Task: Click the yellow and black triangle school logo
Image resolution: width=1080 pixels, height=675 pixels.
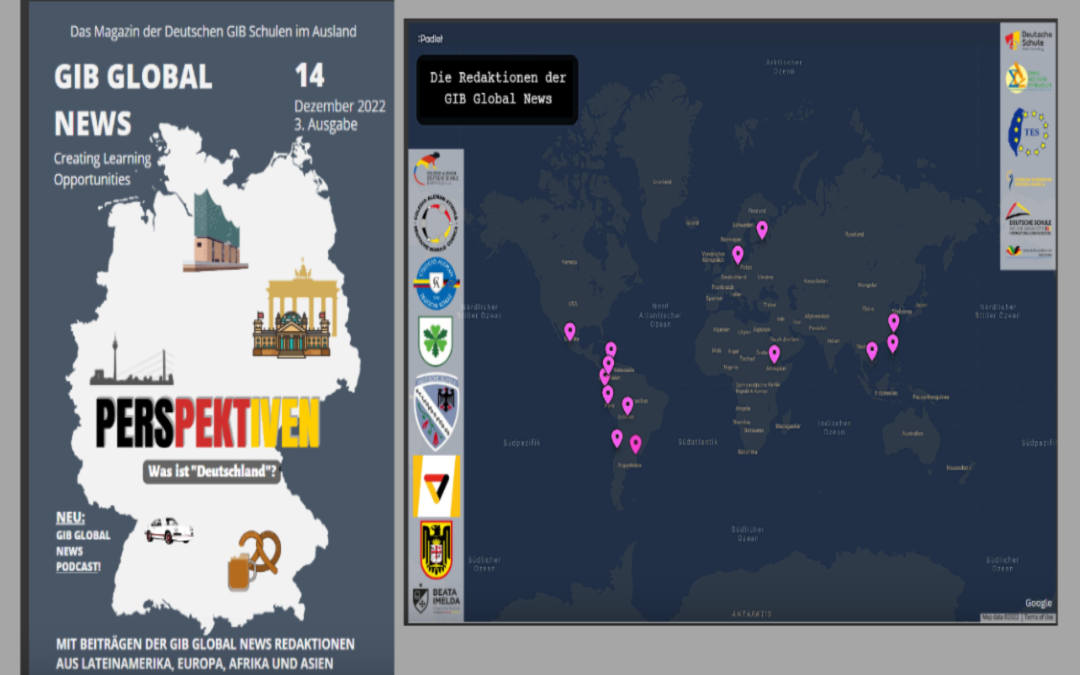Action: pyautogui.click(x=436, y=486)
